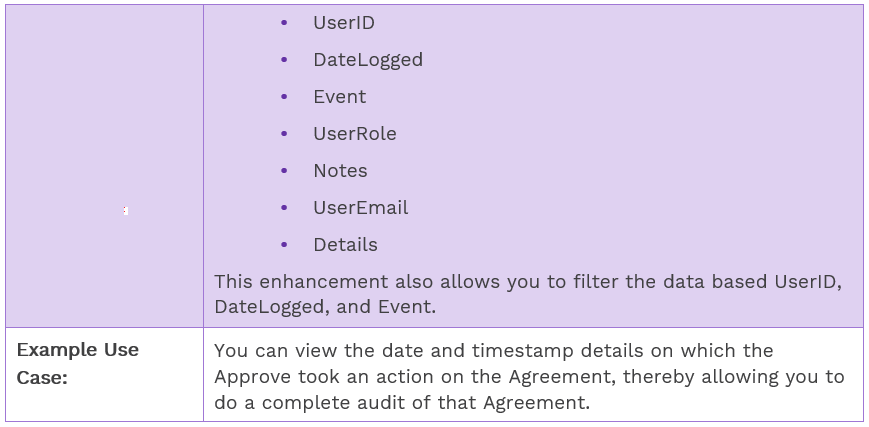Image resolution: width=869 pixels, height=427 pixels.
Task: Click the Event bullet item
Action: [x=339, y=97]
